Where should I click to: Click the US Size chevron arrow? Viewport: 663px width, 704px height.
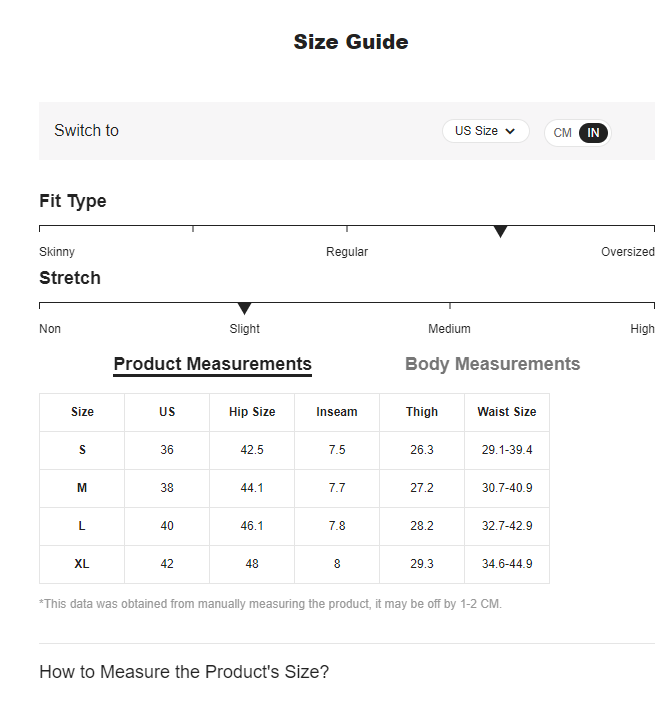pos(510,131)
